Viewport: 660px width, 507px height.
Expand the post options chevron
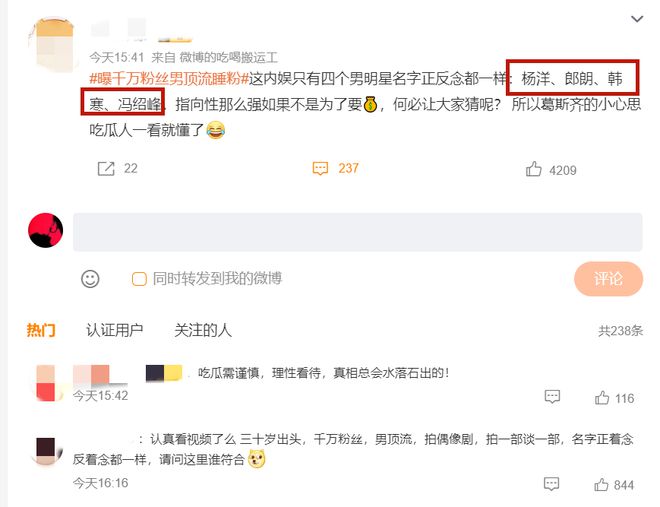[x=637, y=19]
